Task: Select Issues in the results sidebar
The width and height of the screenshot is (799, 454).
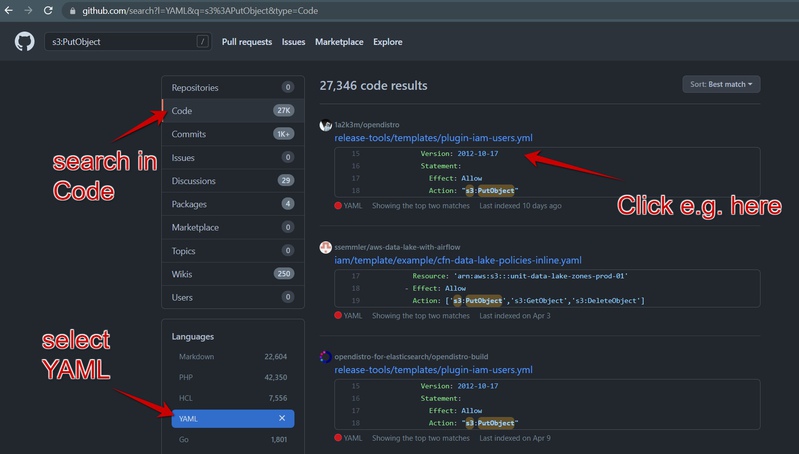Action: [x=233, y=157]
